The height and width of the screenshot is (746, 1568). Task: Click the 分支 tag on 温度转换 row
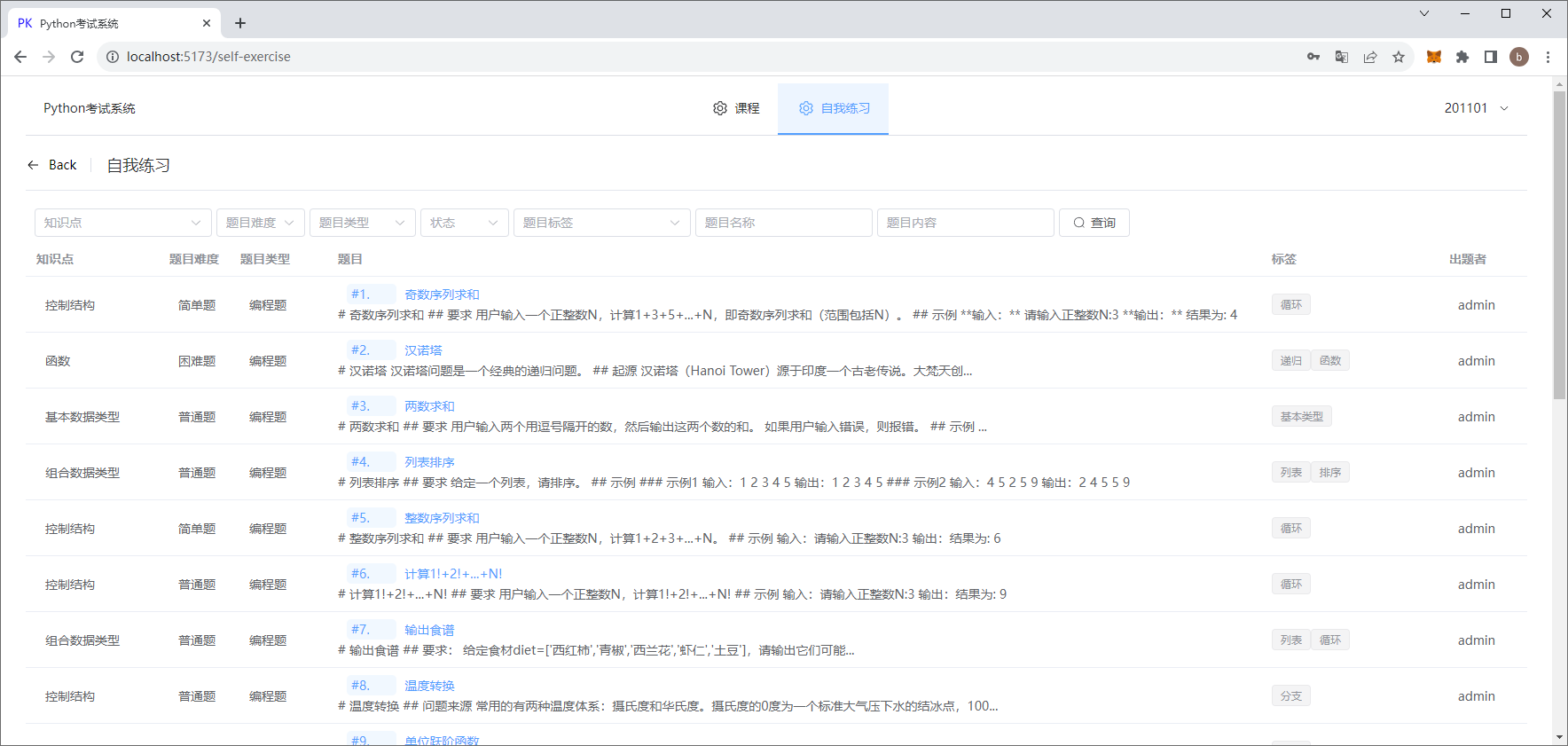tap(1291, 696)
